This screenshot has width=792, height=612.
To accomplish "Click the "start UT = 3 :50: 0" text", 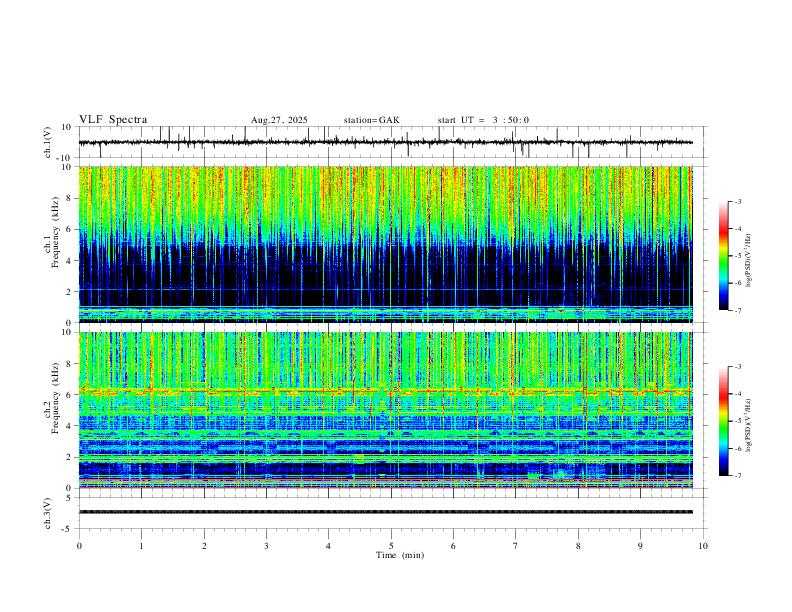I will [483, 120].
